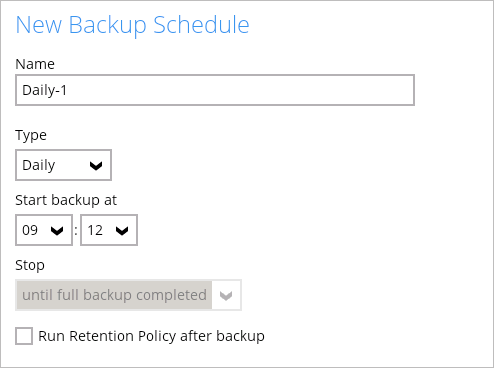Image resolution: width=494 pixels, height=368 pixels.
Task: Click the 'Daily-1' text in Name box
Action: [x=45, y=90]
